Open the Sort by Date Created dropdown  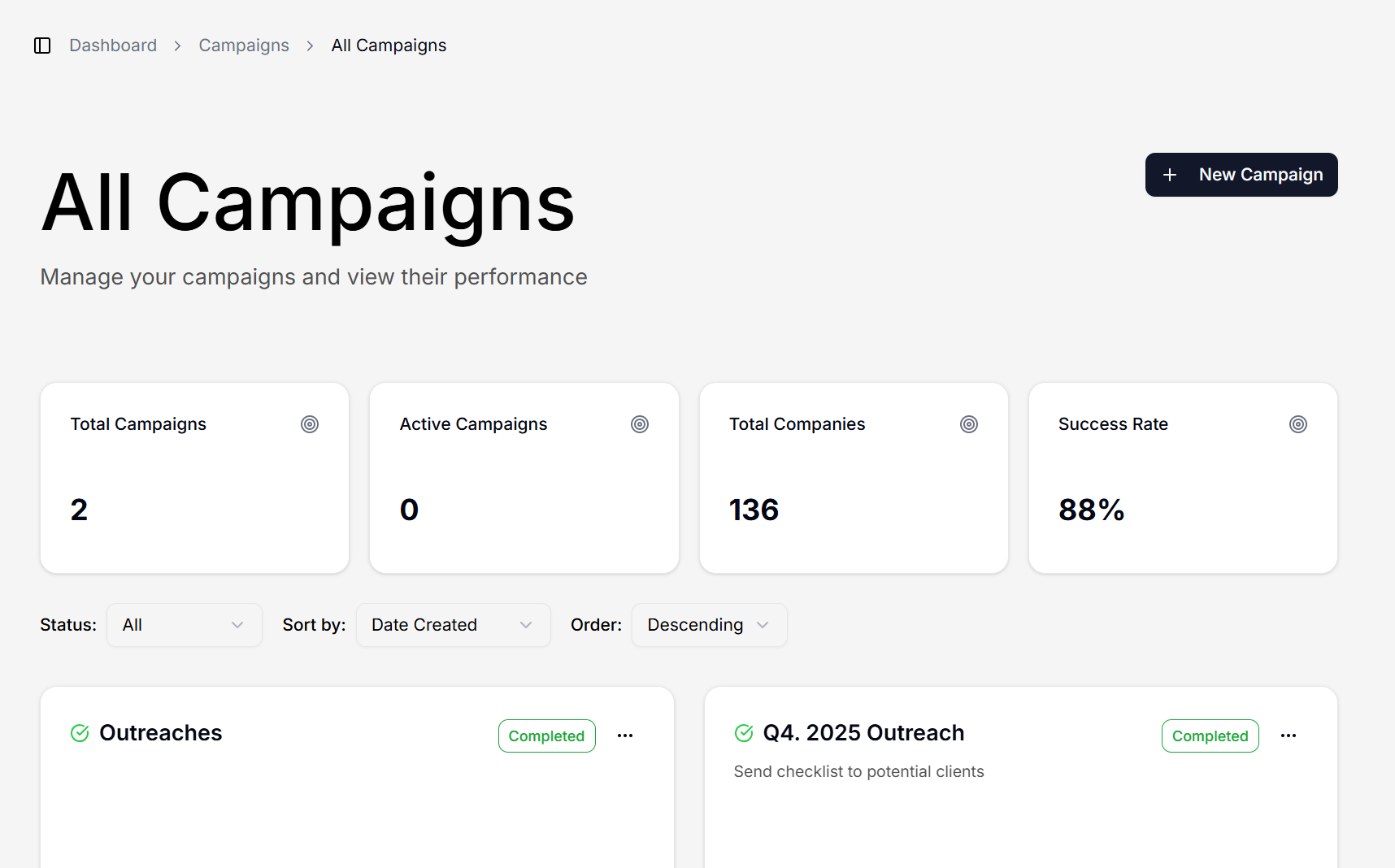pos(453,625)
